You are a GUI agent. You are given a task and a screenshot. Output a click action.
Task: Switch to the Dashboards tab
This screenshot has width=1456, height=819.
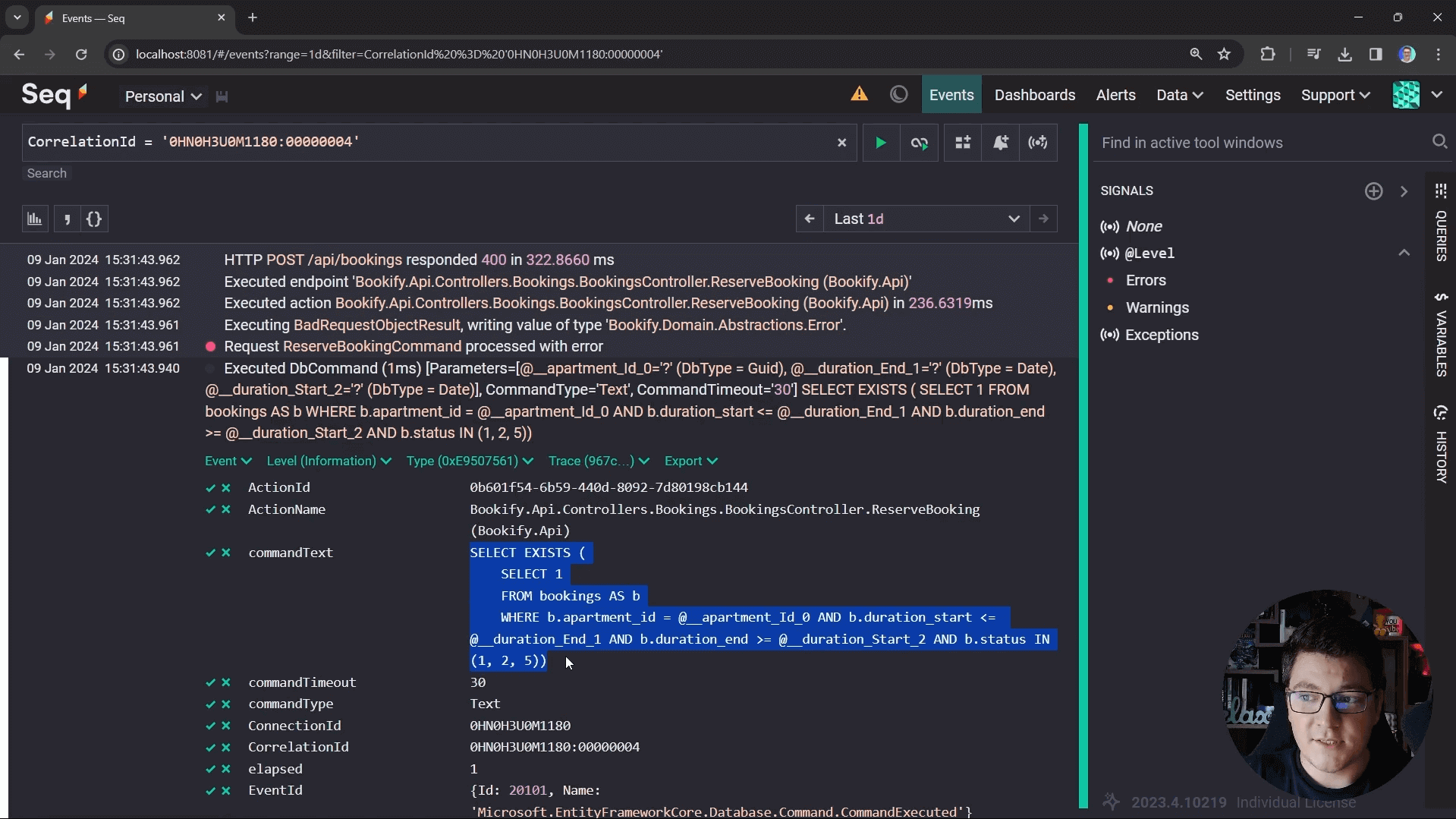point(1034,95)
